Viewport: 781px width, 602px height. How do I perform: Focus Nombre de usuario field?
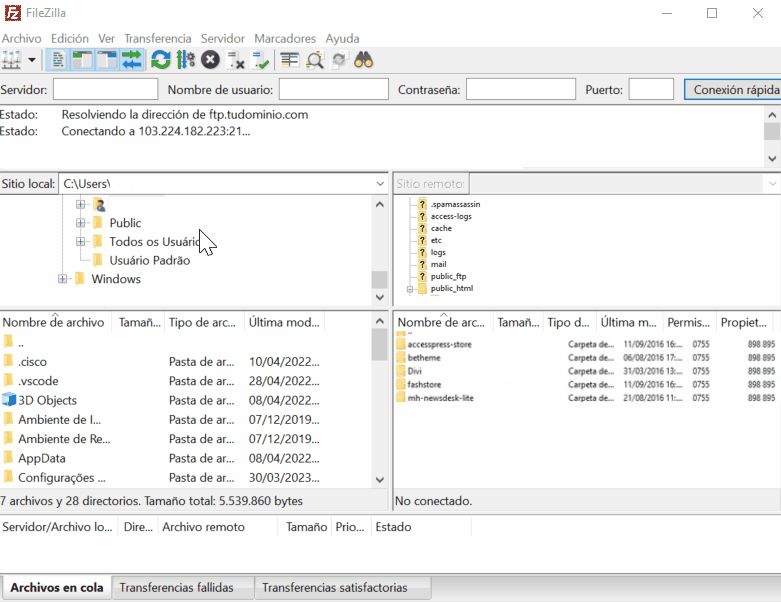(334, 90)
